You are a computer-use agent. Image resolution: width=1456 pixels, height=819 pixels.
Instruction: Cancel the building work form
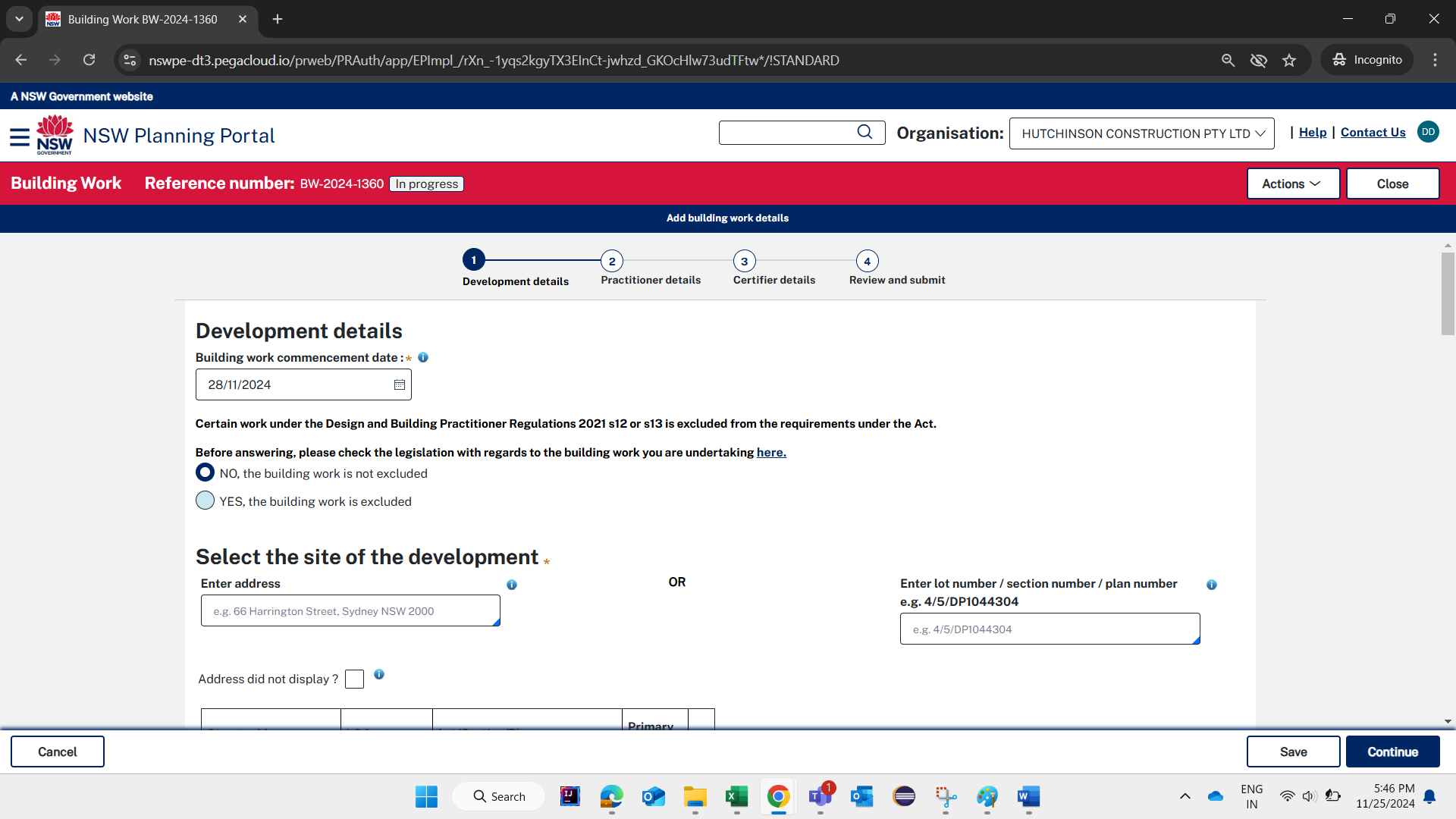coord(58,752)
